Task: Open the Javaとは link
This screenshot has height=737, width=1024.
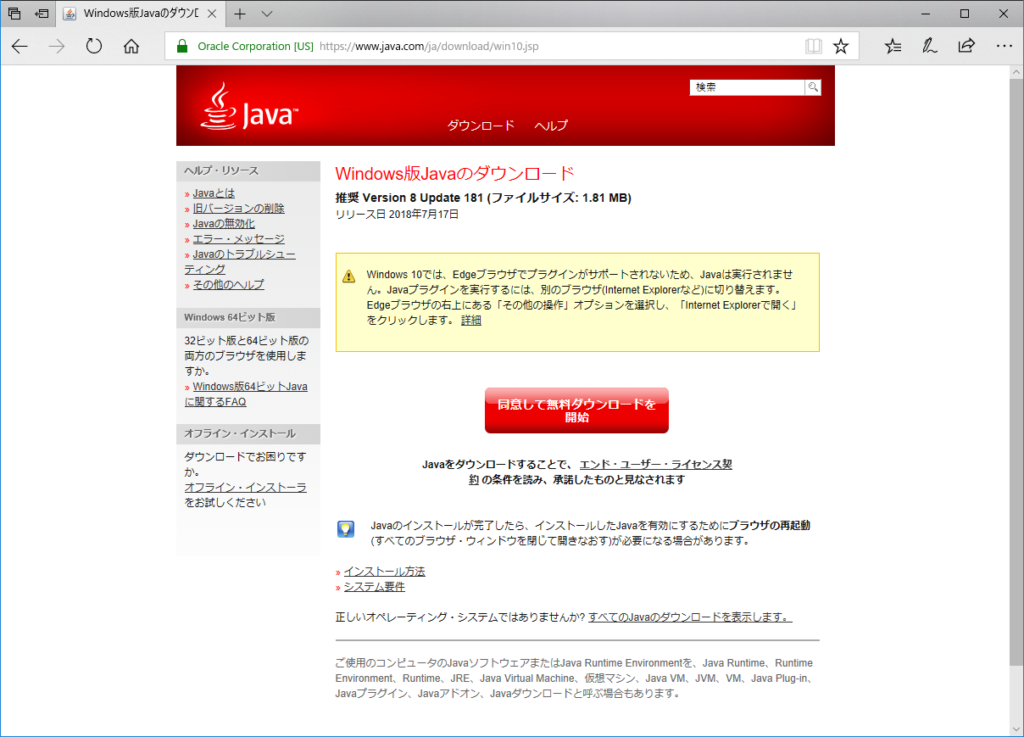Action: click(x=214, y=193)
